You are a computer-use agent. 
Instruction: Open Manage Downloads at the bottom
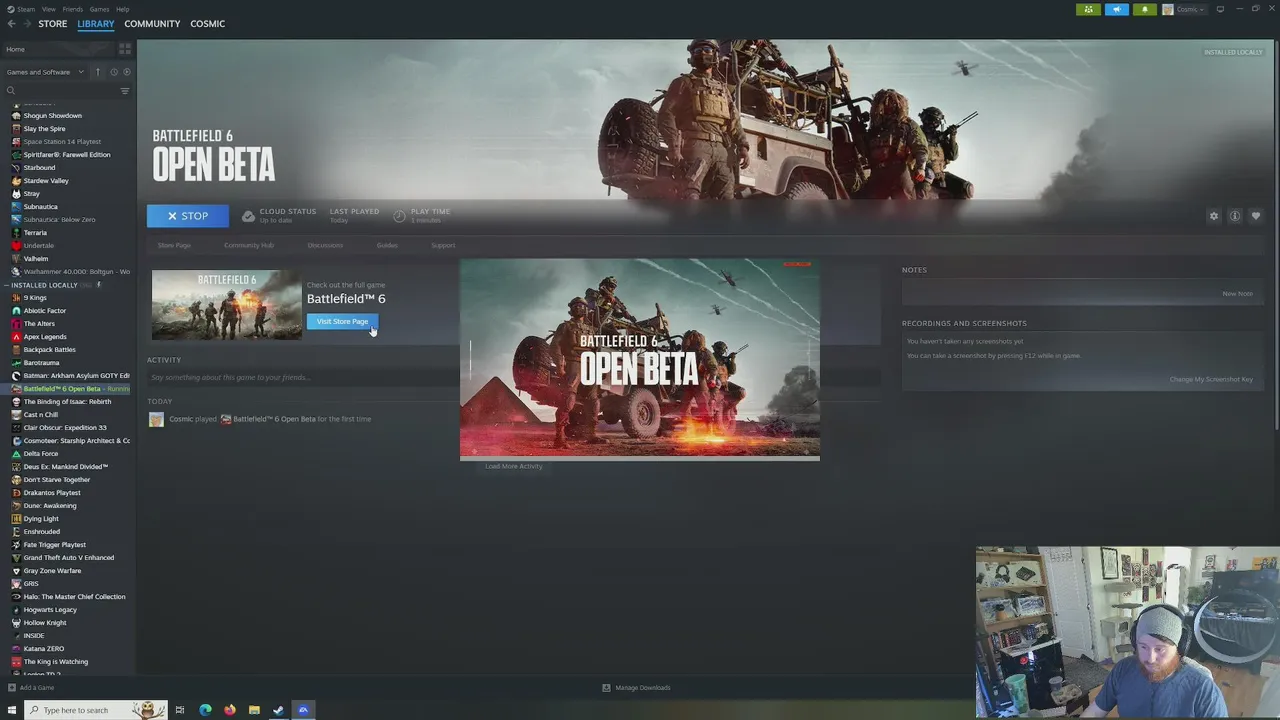[636, 688]
